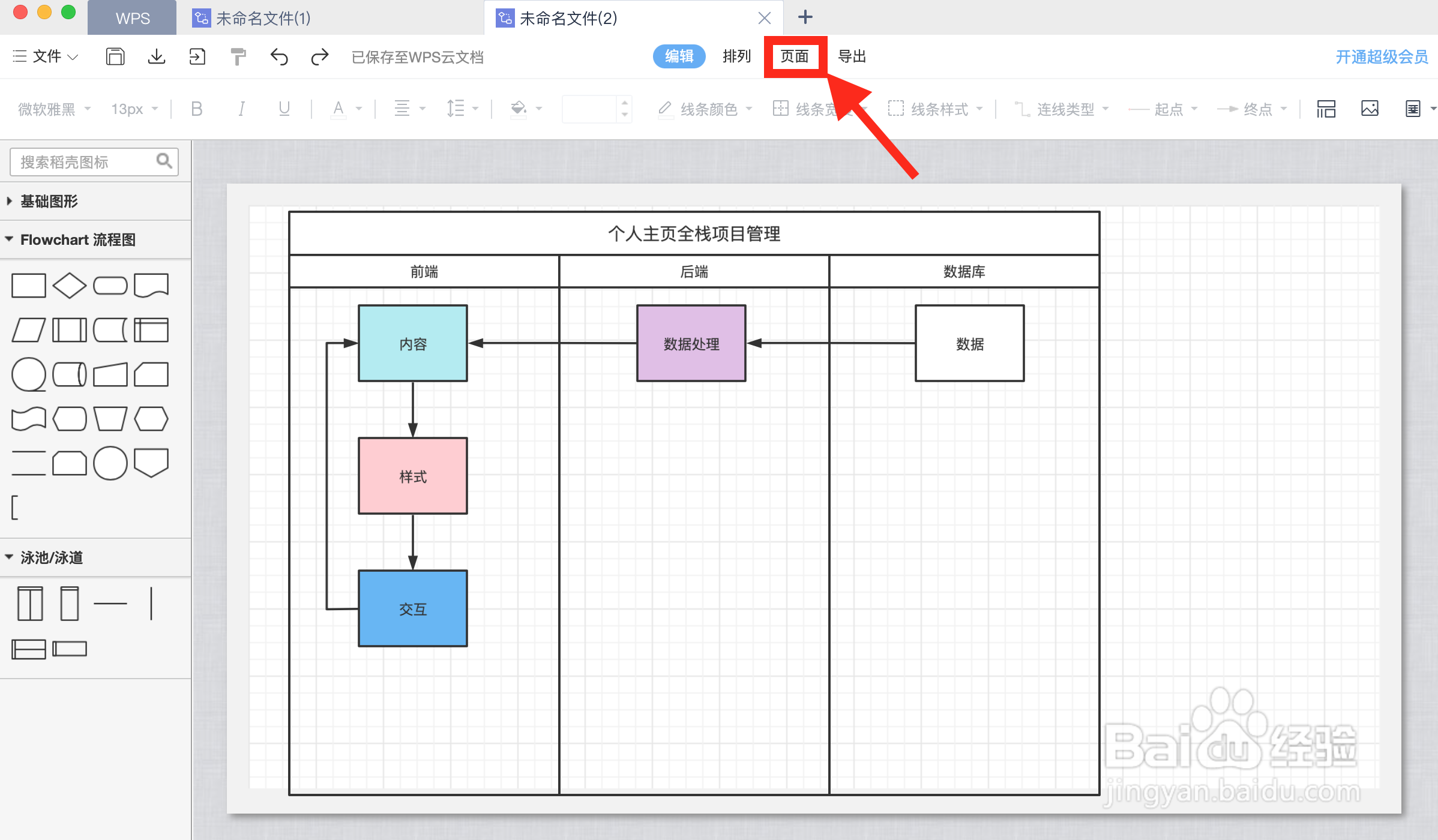
Task: Switch to the 导出 tab
Action: pyautogui.click(x=852, y=56)
